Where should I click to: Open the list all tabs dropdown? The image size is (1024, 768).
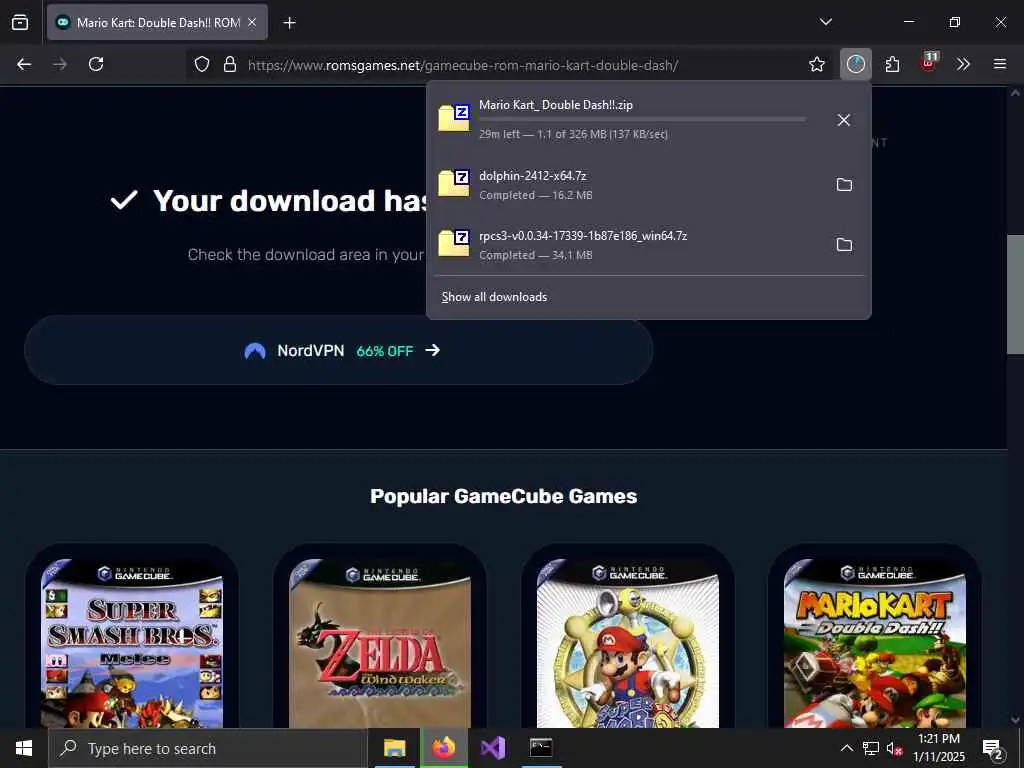click(x=825, y=22)
